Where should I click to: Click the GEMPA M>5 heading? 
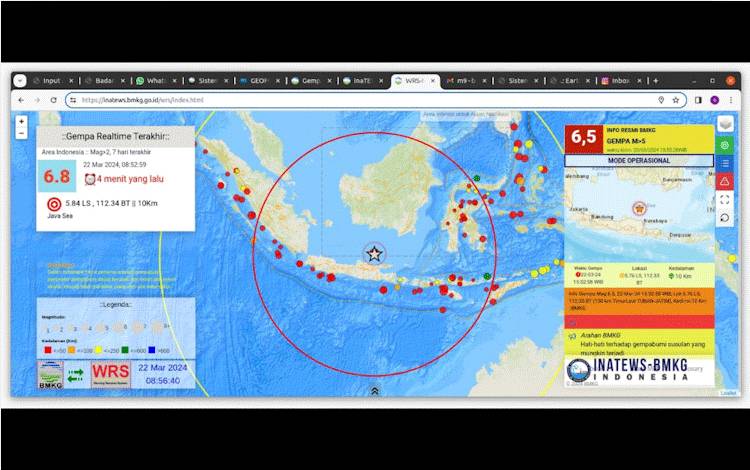coord(626,141)
